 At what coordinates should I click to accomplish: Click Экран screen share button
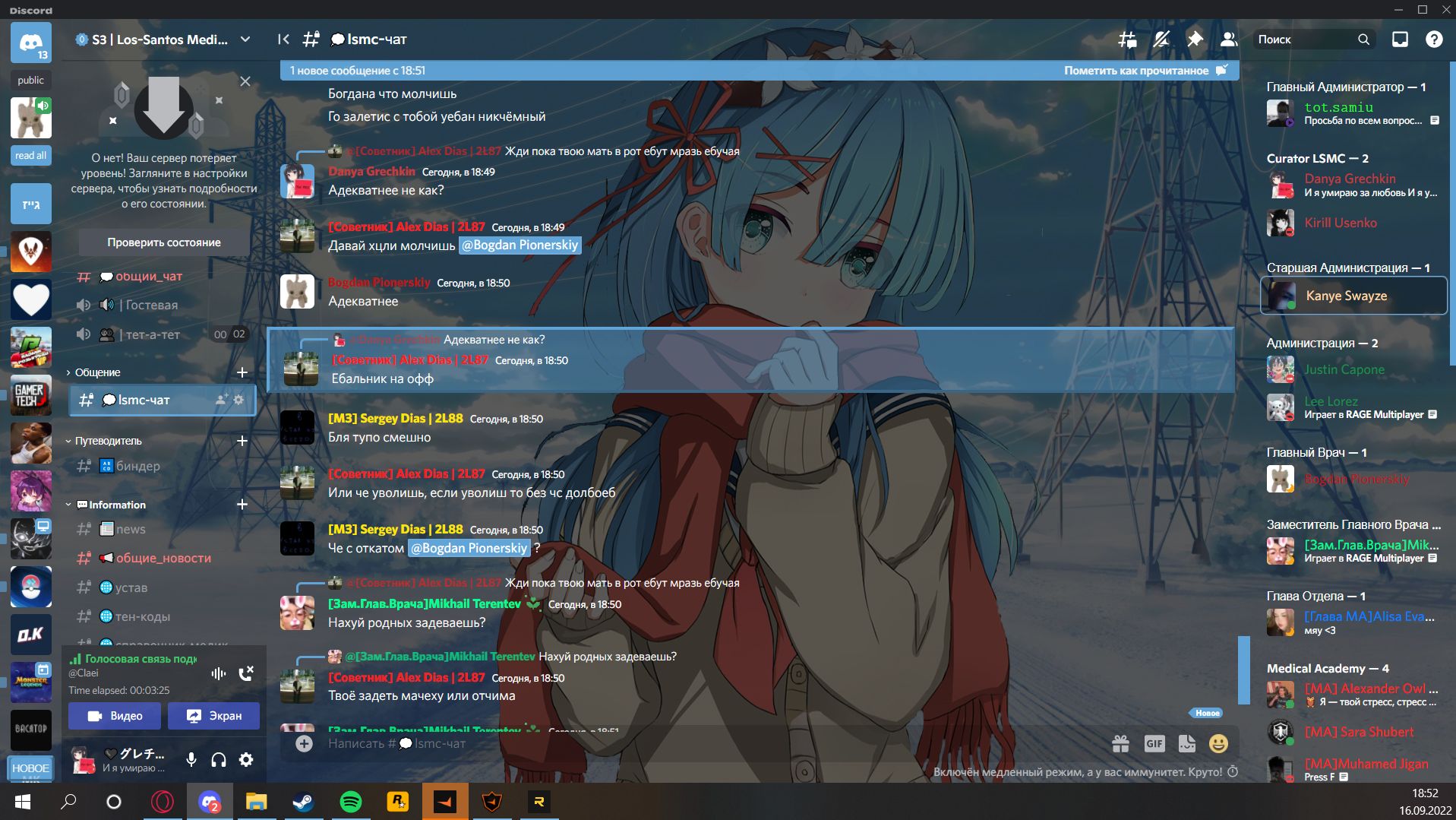tap(213, 716)
